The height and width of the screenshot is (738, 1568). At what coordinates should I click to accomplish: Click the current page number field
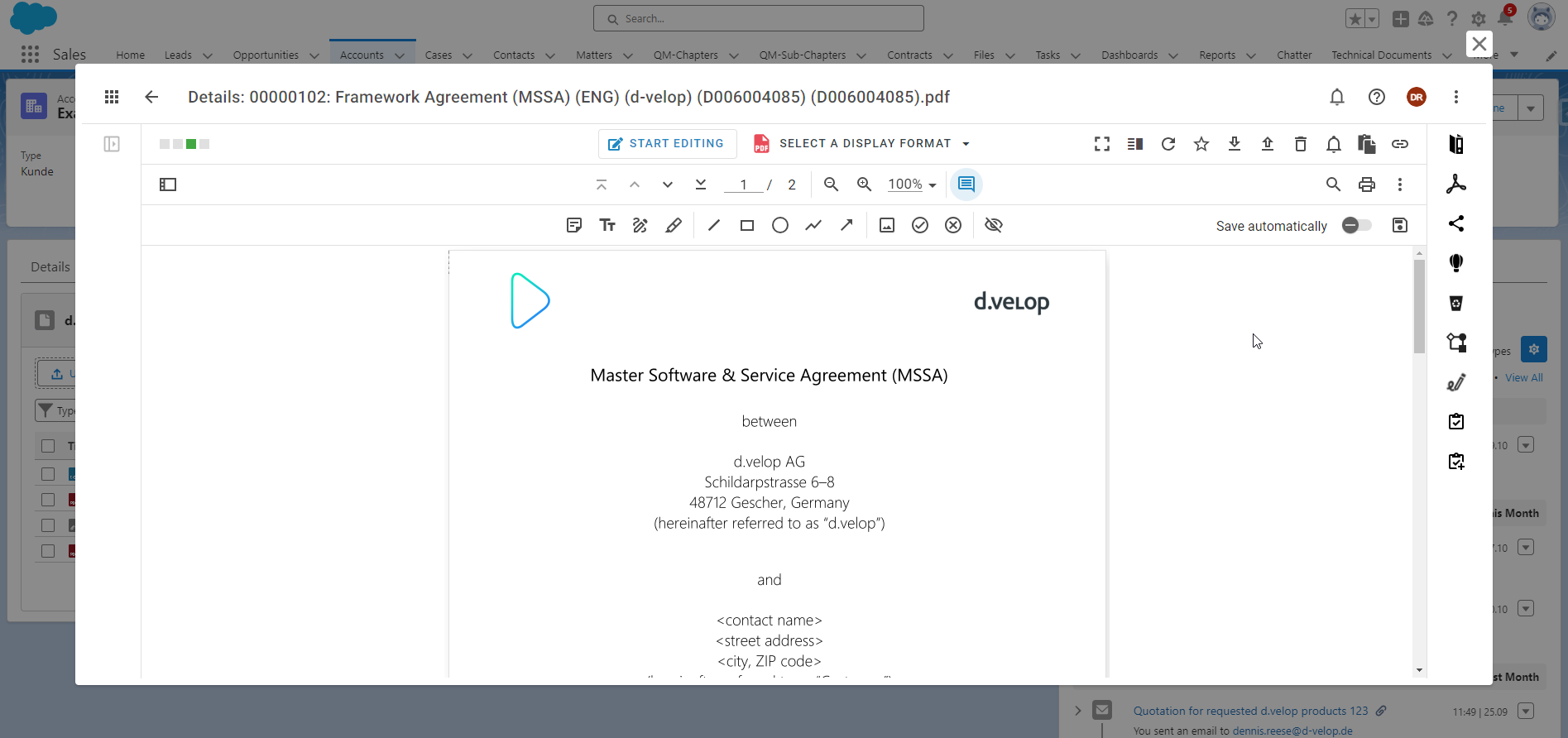pyautogui.click(x=743, y=184)
